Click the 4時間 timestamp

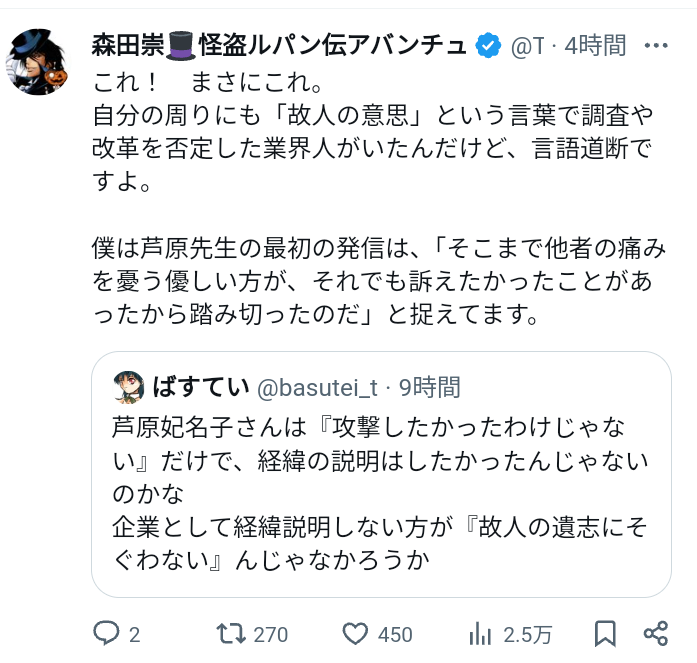(596, 45)
